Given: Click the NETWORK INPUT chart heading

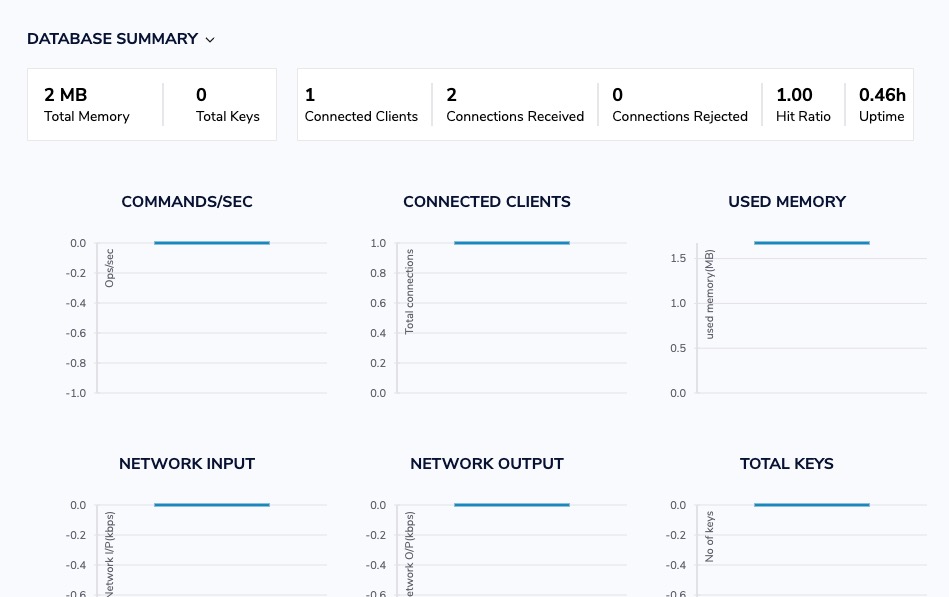Looking at the screenshot, I should pyautogui.click(x=186, y=464).
